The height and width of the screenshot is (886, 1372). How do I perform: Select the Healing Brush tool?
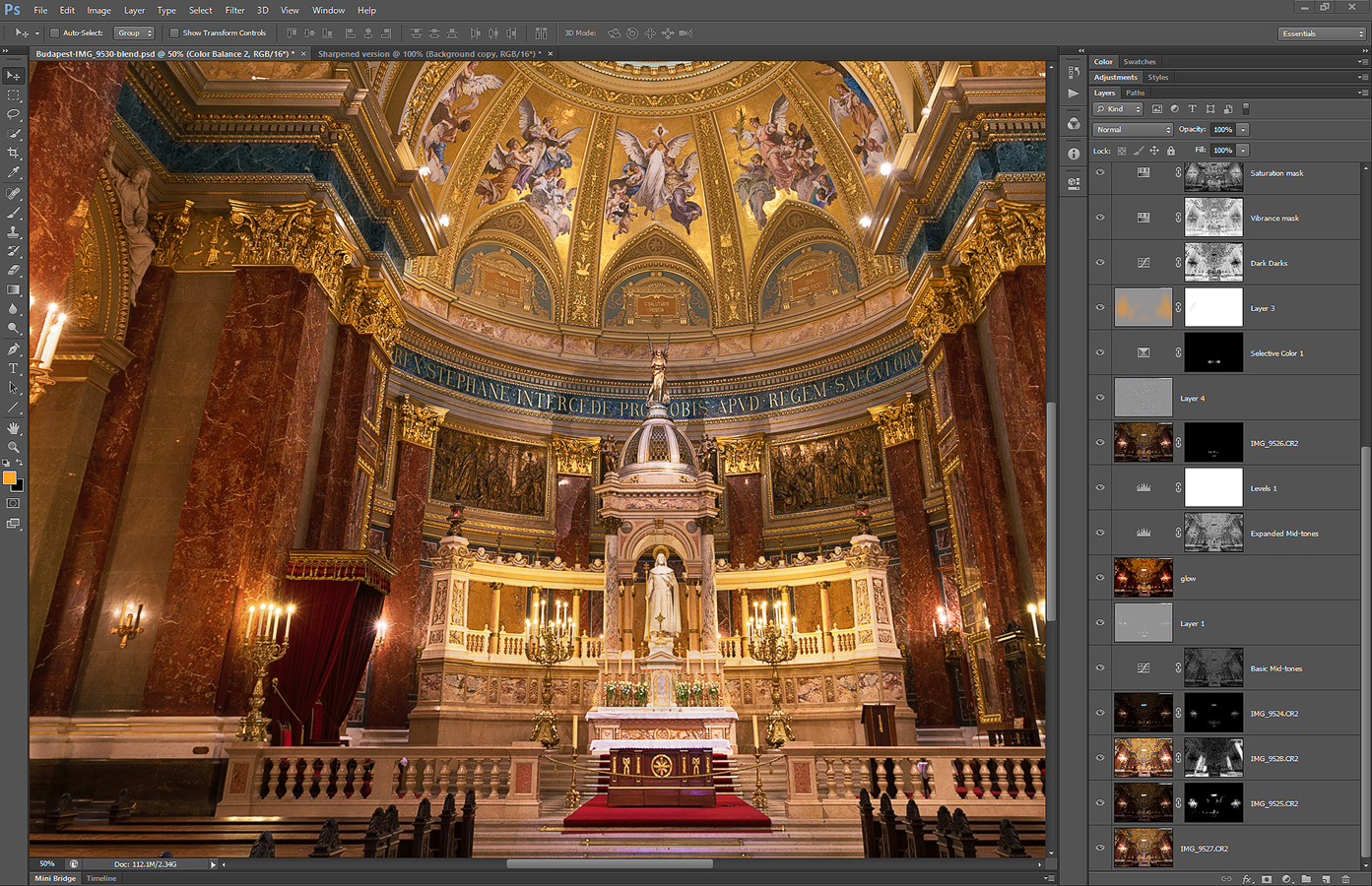(x=13, y=194)
